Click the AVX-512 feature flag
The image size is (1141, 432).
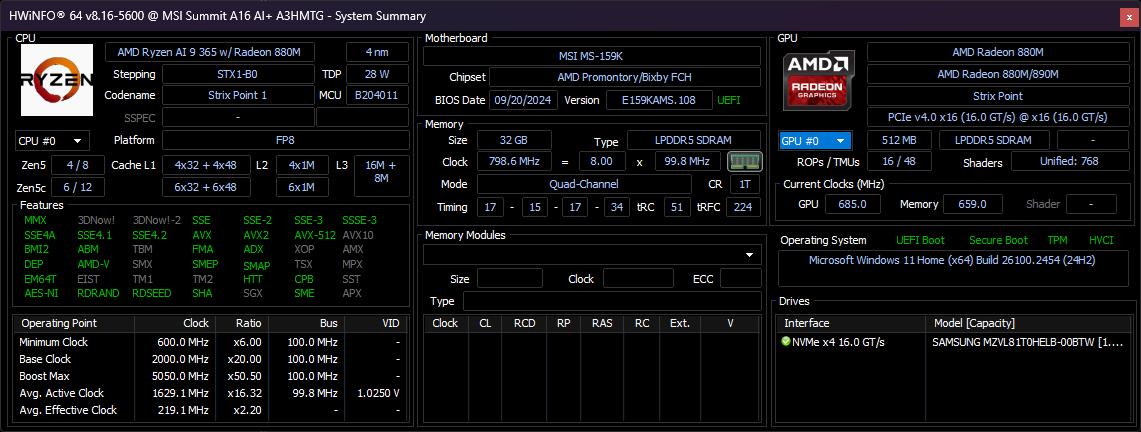(315, 235)
